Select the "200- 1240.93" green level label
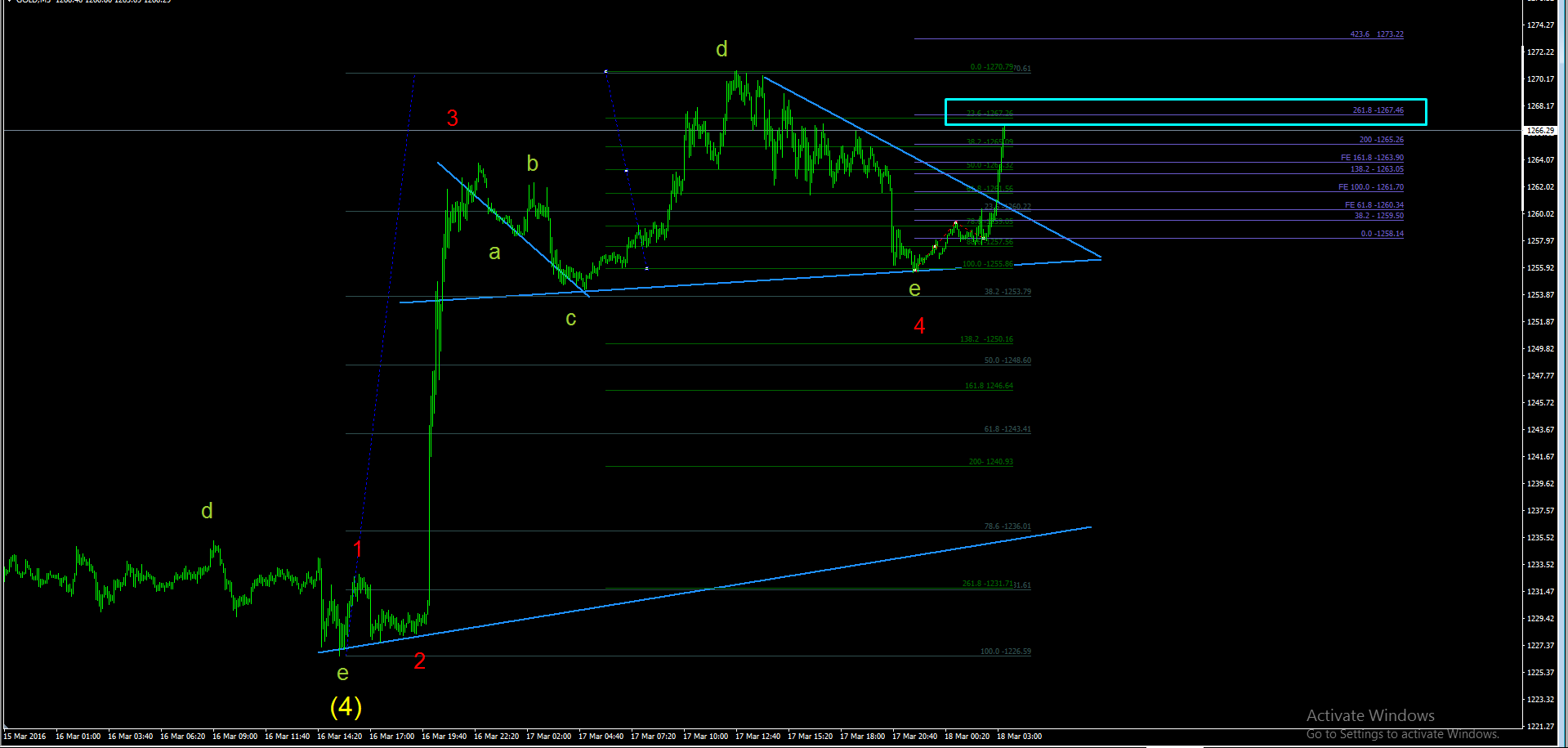 point(990,462)
